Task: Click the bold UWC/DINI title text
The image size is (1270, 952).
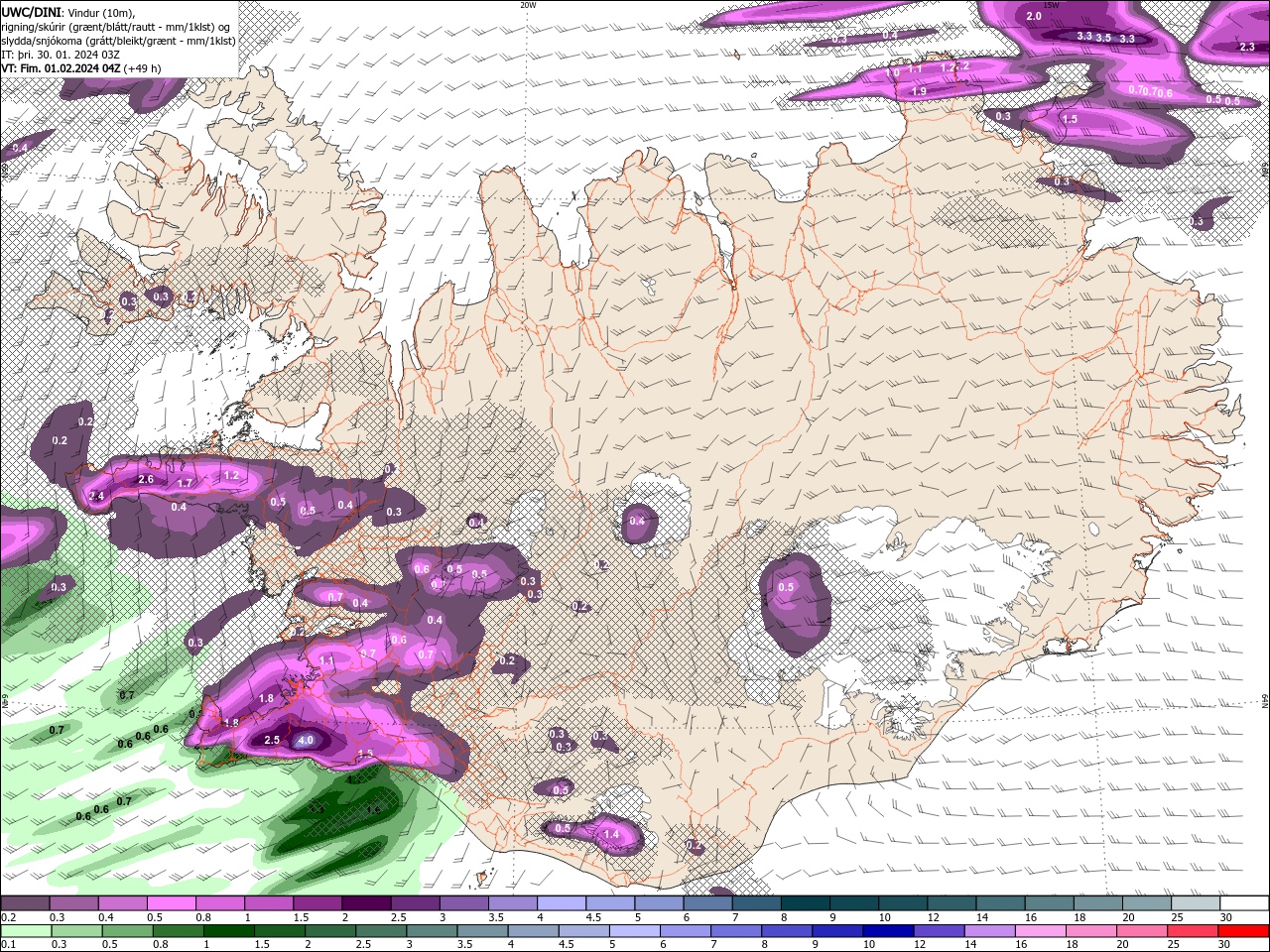Action: click(32, 12)
